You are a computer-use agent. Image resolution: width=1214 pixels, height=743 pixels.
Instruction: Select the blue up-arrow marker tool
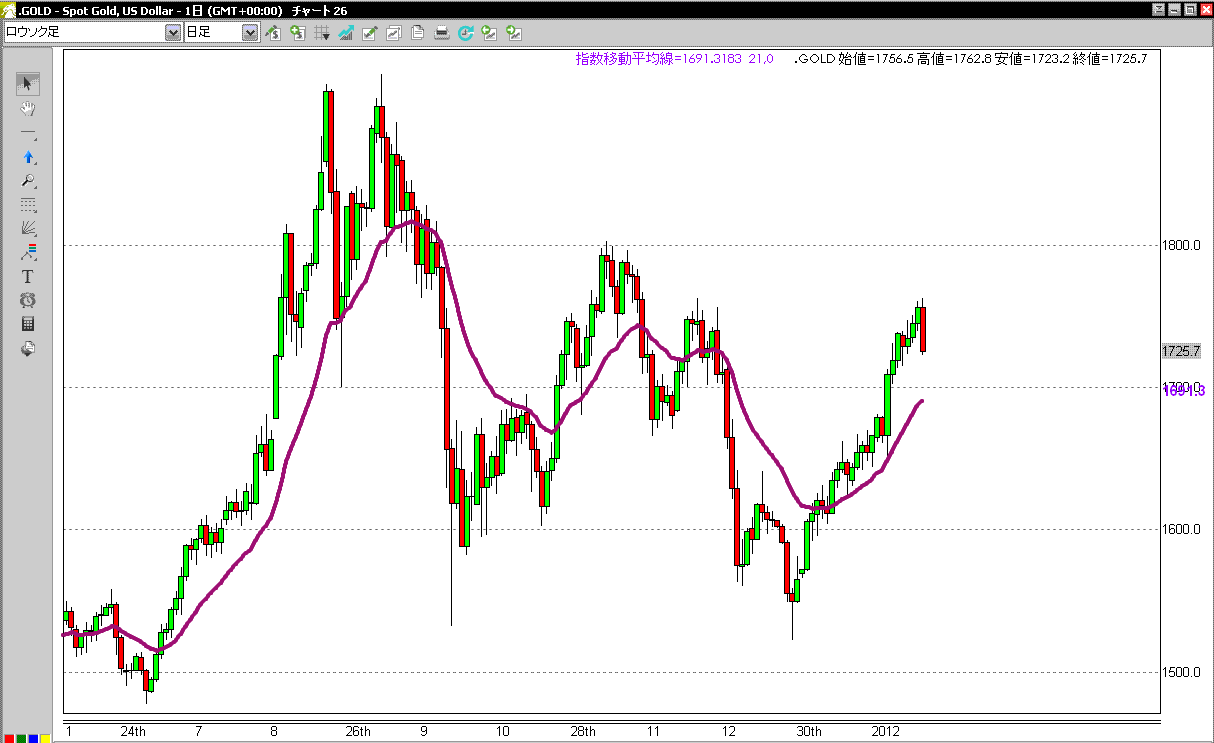pos(28,157)
